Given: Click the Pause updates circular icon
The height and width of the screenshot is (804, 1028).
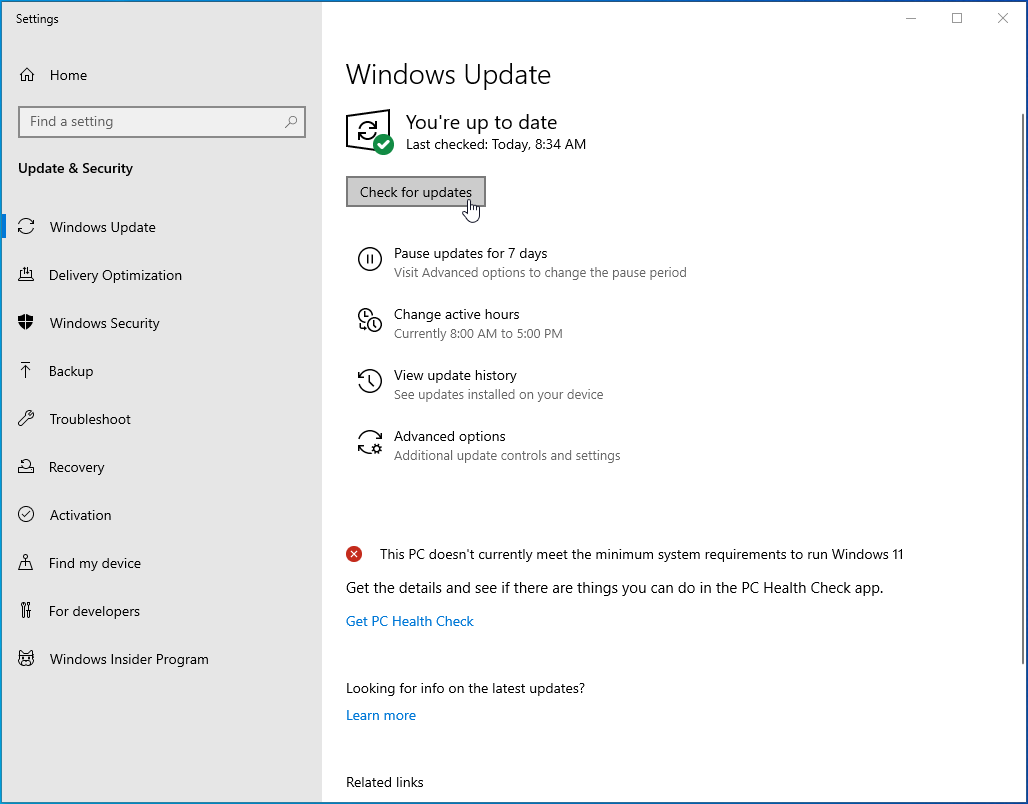Looking at the screenshot, I should point(370,259).
